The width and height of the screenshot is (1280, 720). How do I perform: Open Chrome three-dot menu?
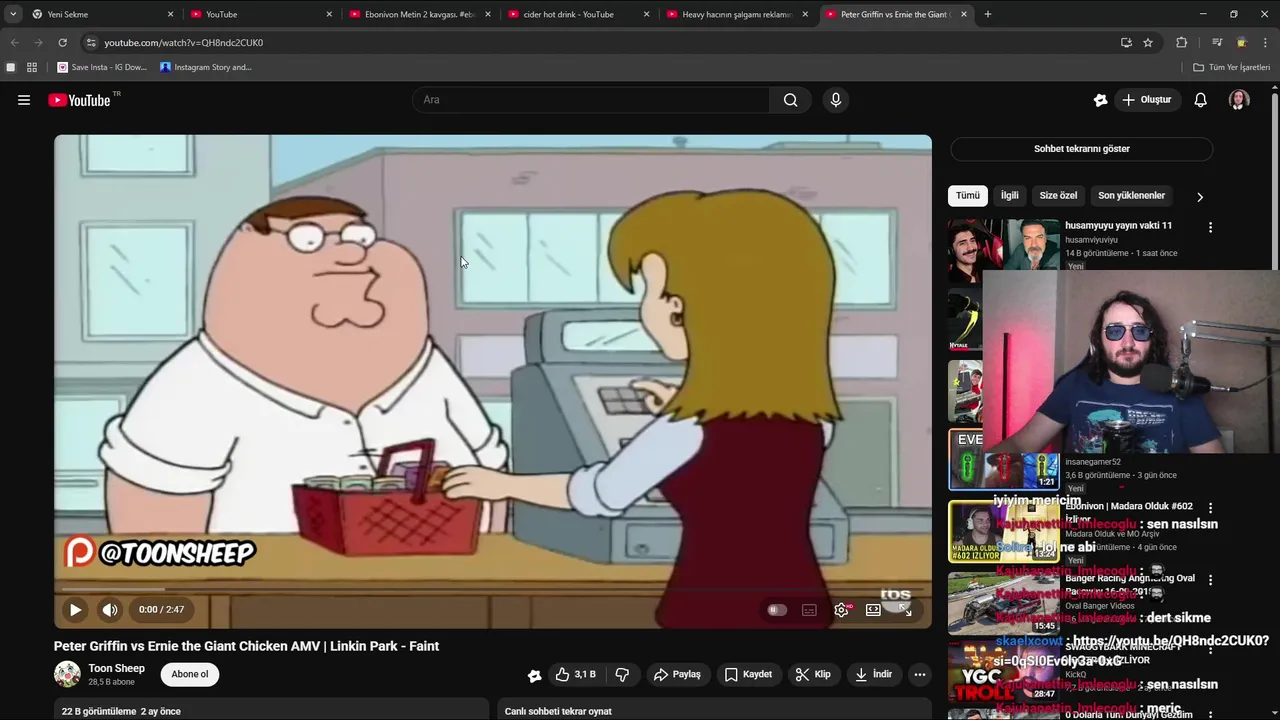[1265, 43]
